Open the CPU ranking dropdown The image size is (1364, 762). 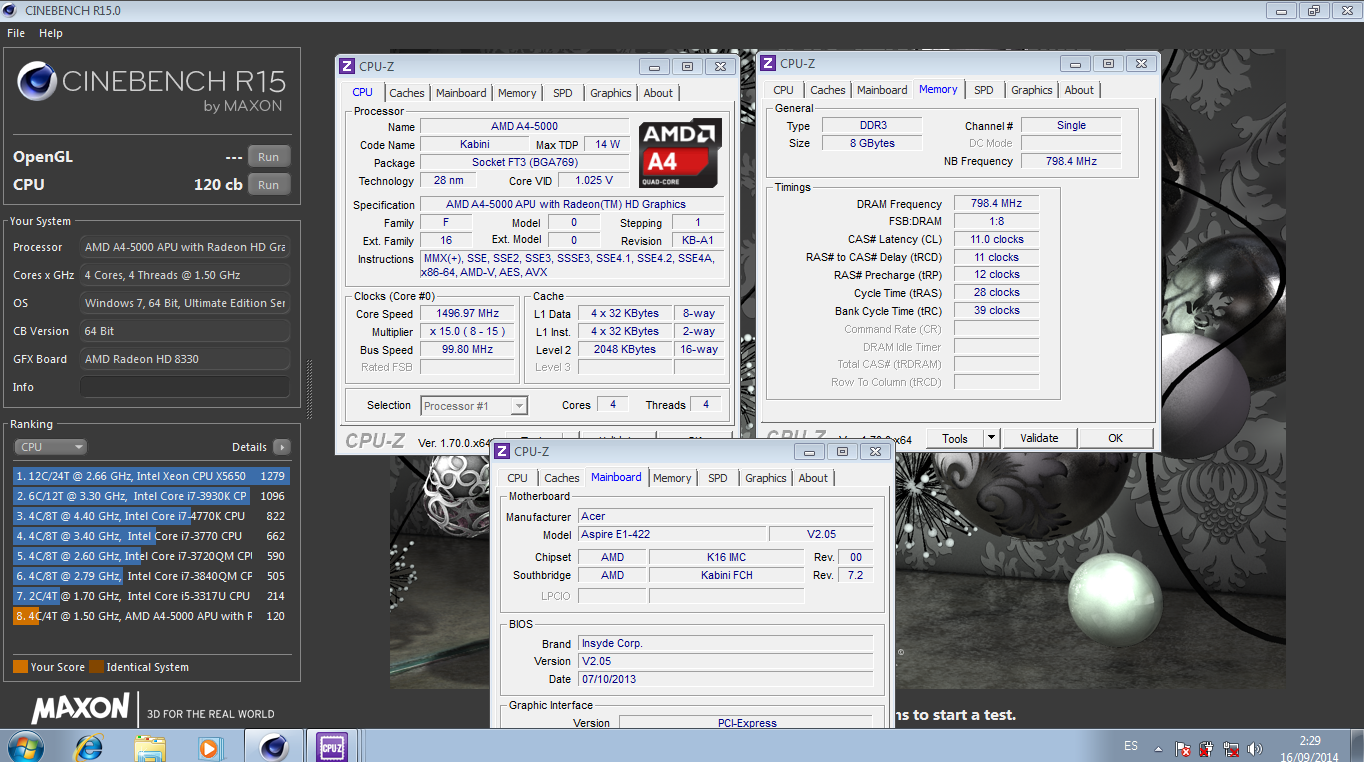click(x=50, y=447)
